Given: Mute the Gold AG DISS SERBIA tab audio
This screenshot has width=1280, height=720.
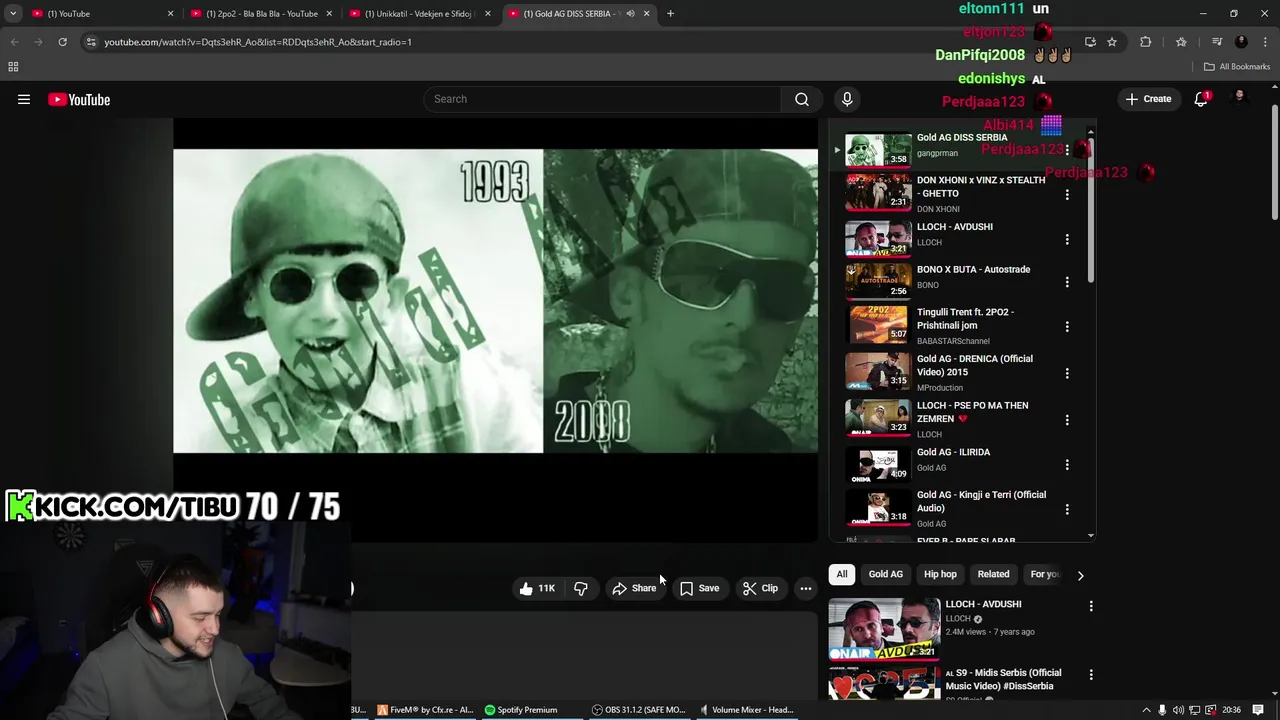Looking at the screenshot, I should 630,14.
